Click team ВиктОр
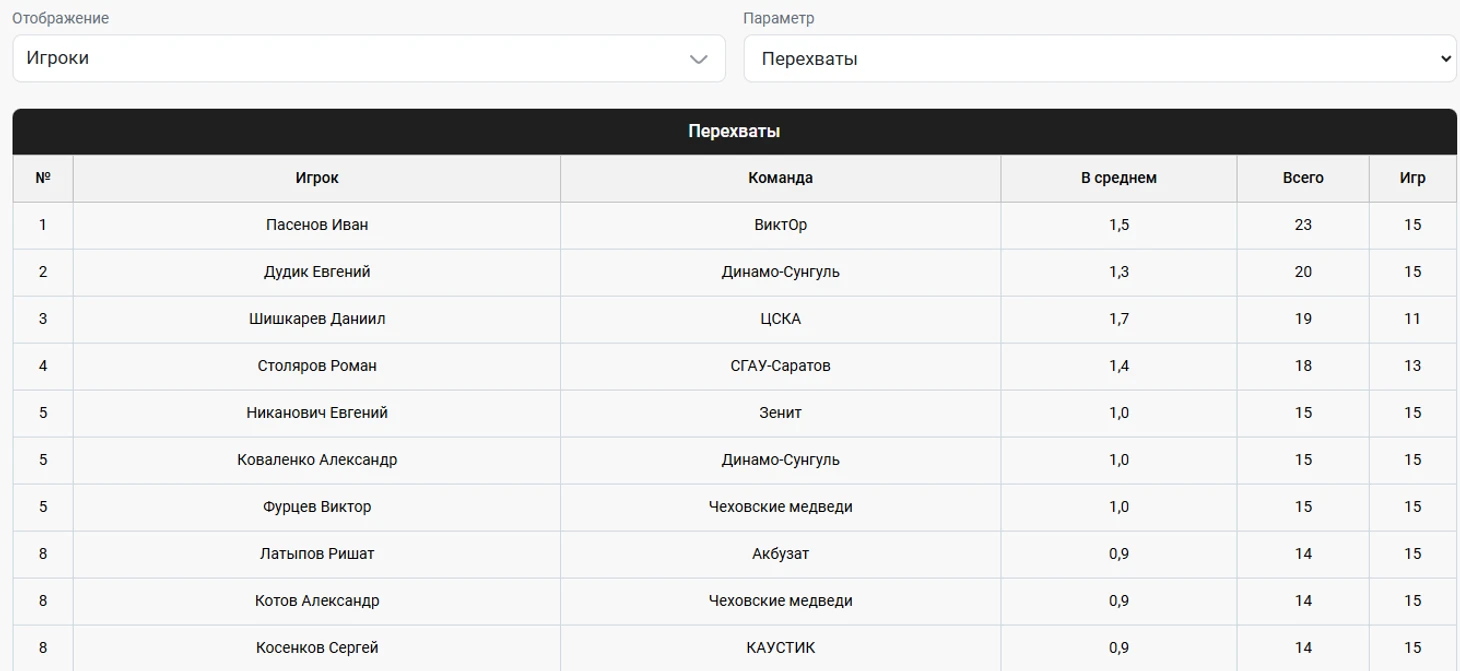This screenshot has height=671, width=1460. 781,225
